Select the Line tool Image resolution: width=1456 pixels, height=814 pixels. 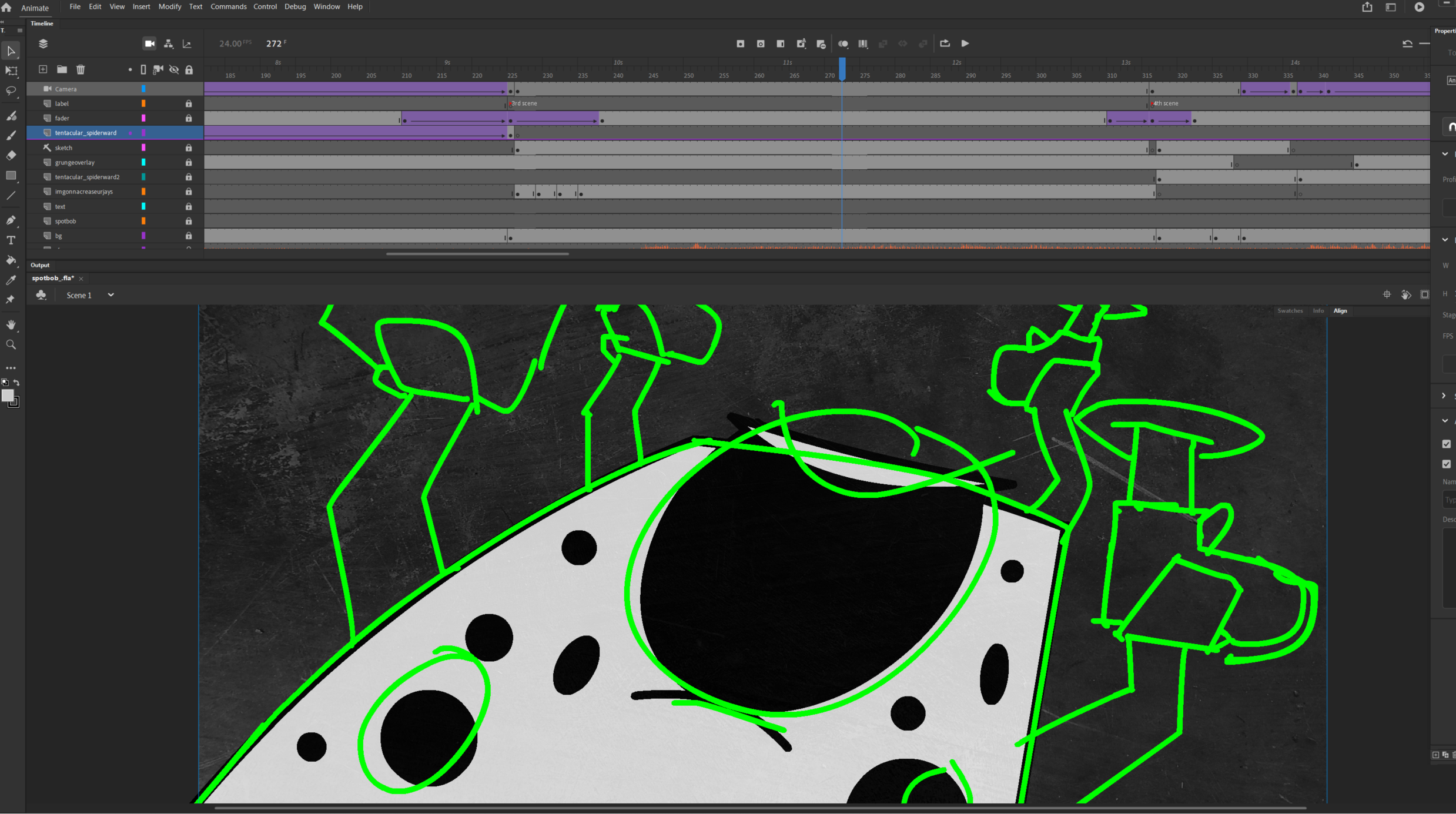[x=11, y=196]
